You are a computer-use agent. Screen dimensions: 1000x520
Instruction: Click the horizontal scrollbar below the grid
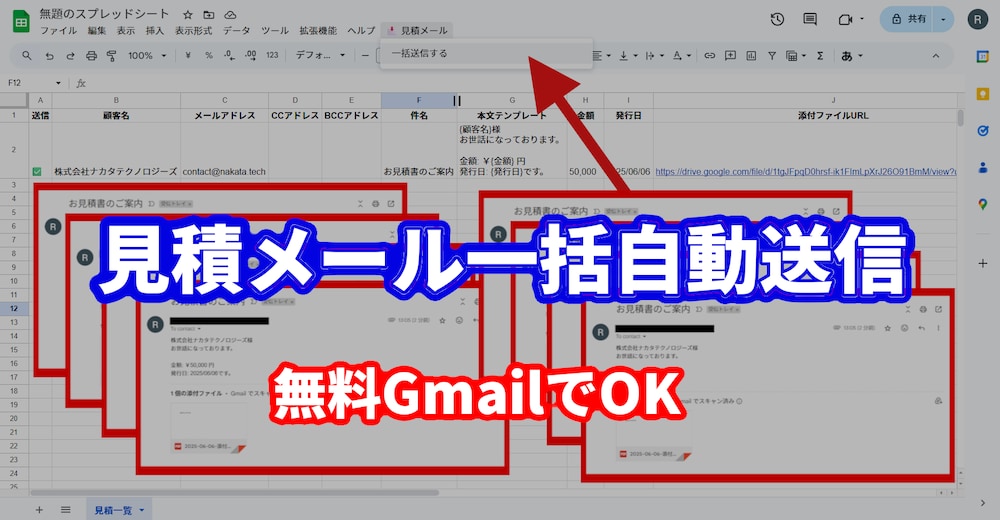(x=235, y=493)
